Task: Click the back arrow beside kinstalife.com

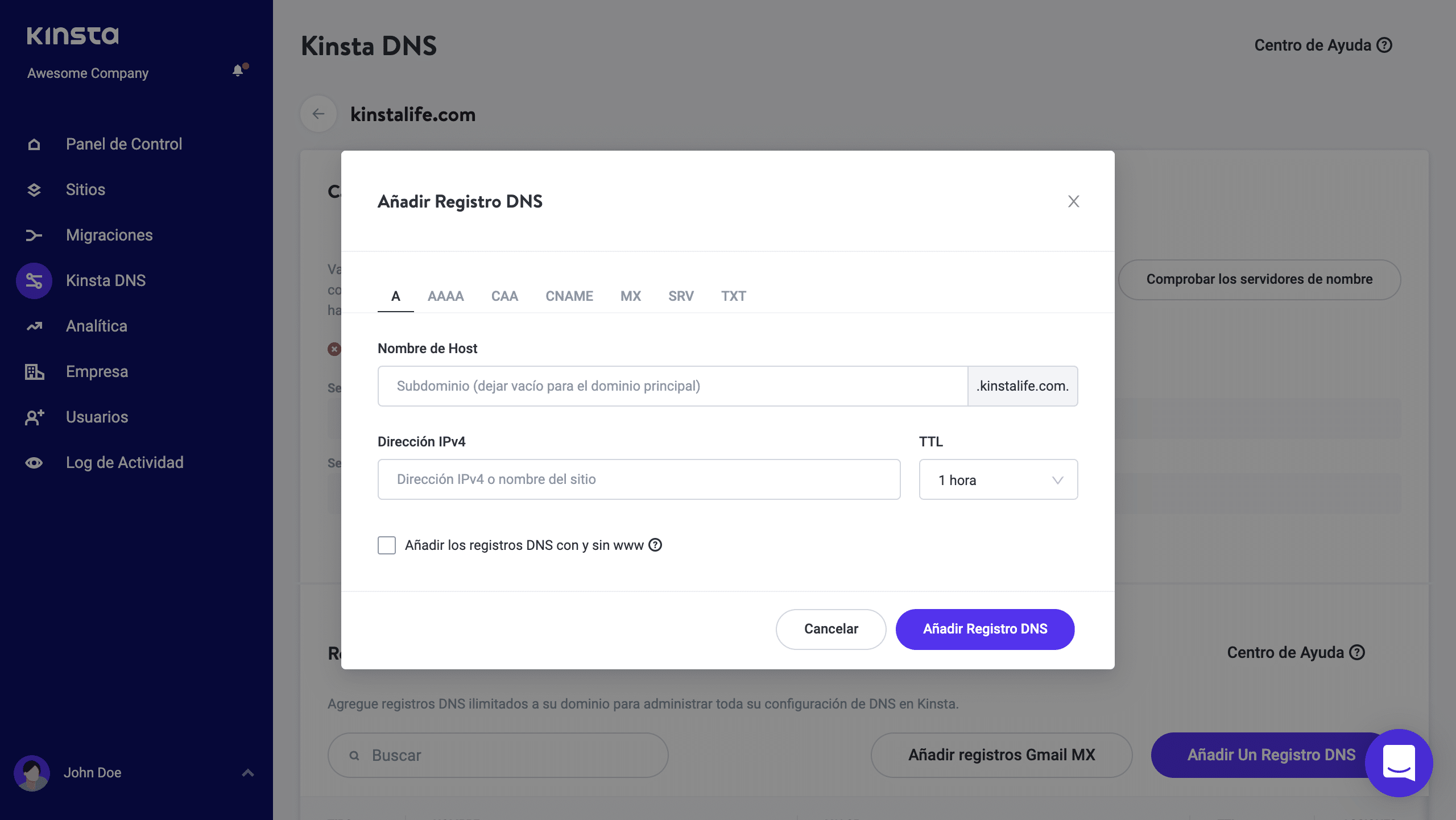Action: tap(318, 114)
